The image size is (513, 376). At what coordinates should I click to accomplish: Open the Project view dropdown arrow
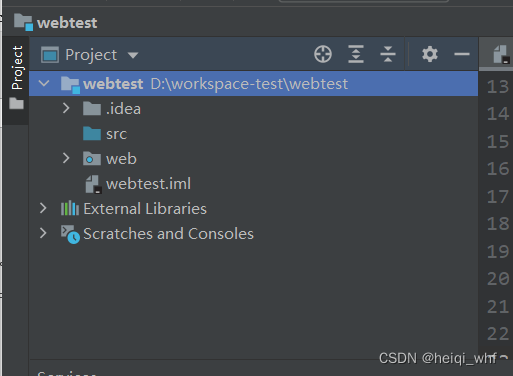click(133, 55)
